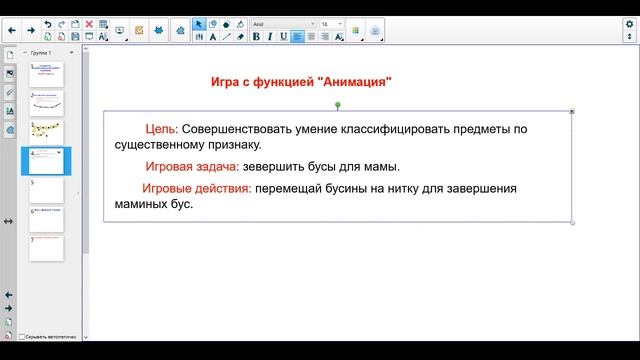Redo the last undone action

coord(61,24)
